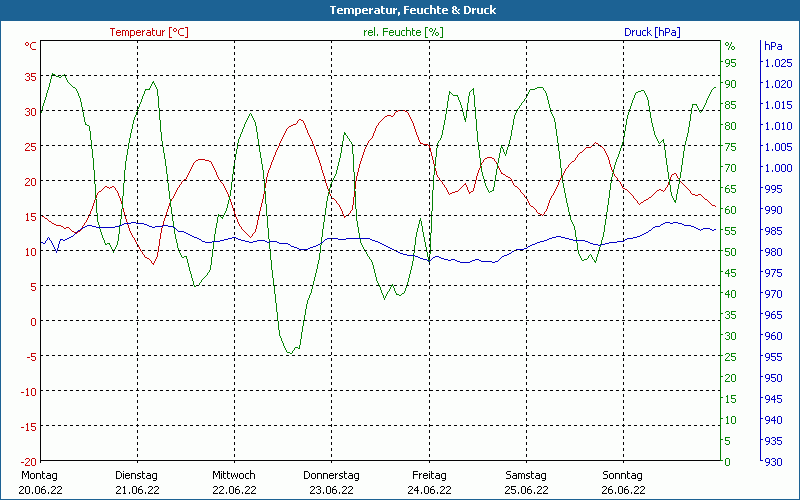The height and width of the screenshot is (500, 800).
Task: Click the red '35' temperature axis tick
Action: pyautogui.click(x=31, y=77)
